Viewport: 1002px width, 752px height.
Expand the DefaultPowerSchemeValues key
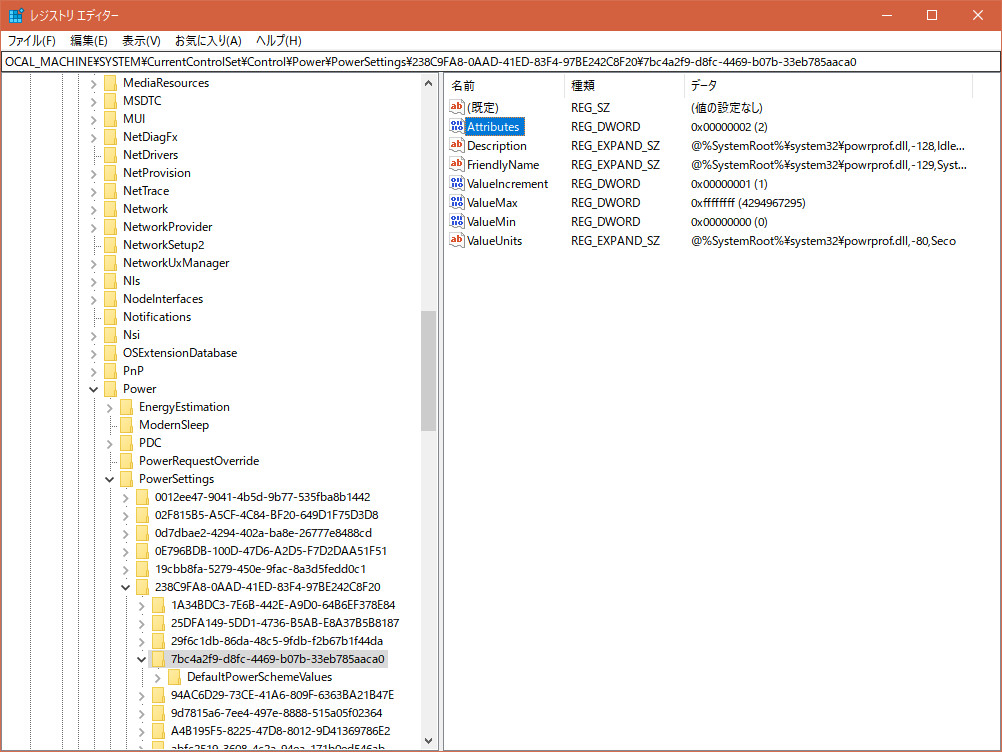pos(158,677)
